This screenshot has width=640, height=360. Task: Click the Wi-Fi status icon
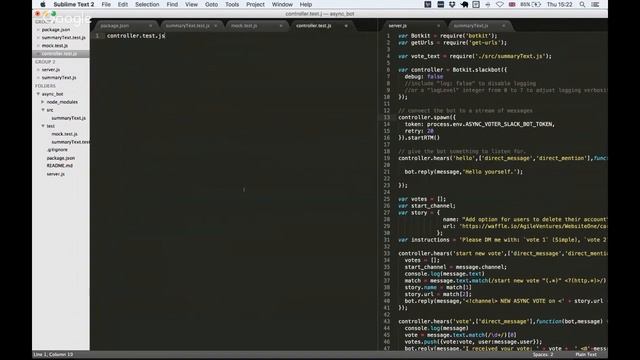500,4
